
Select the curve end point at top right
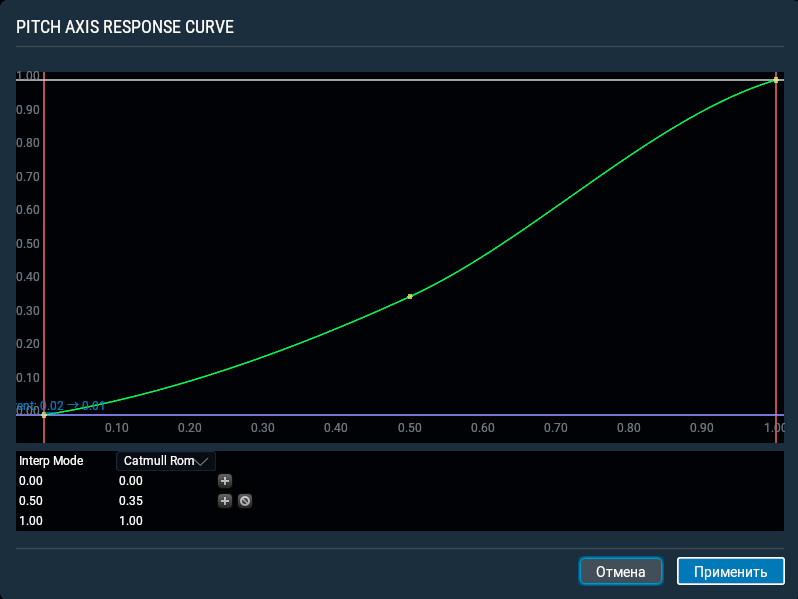coord(776,80)
